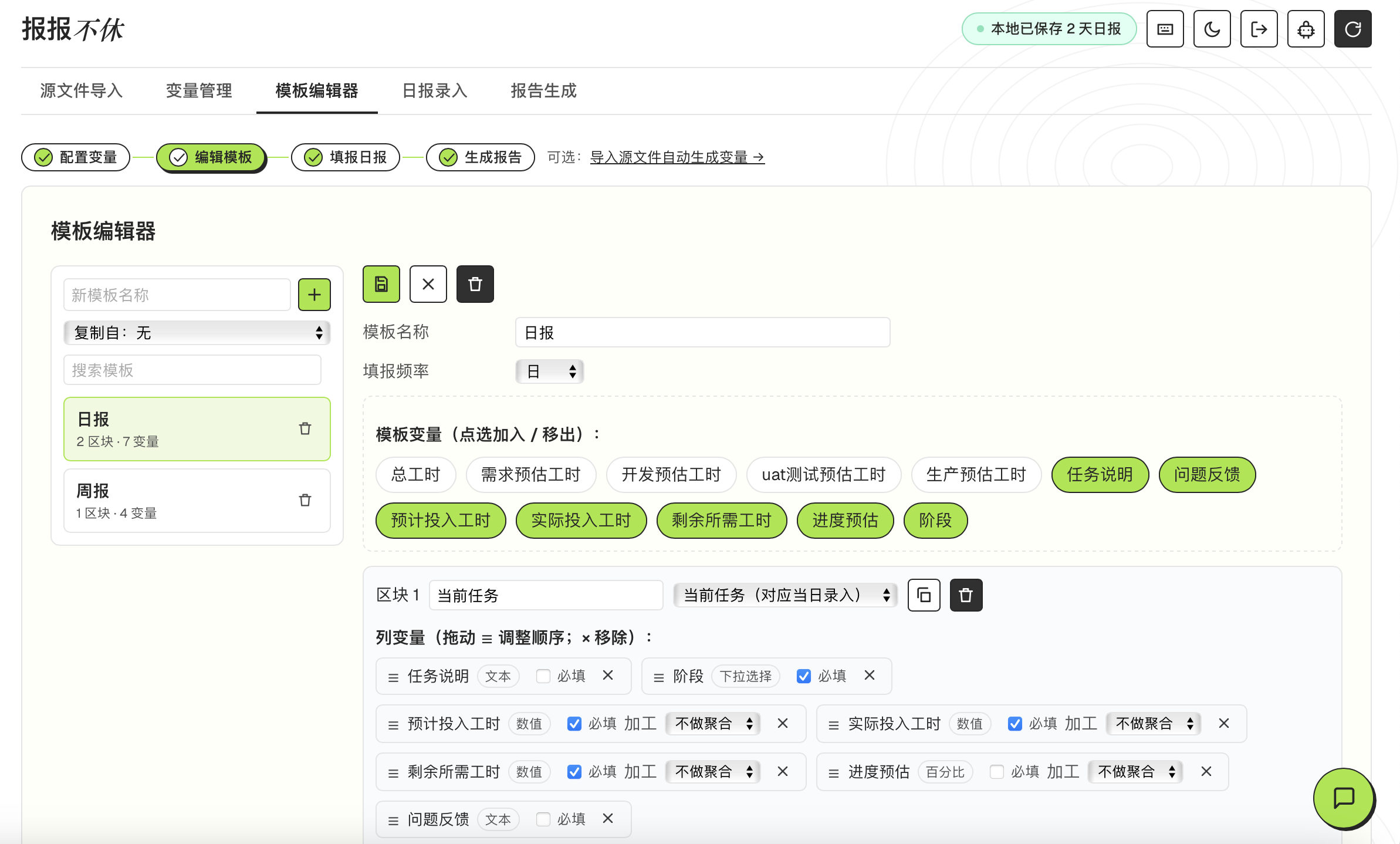Open the chat bubble floating button
The height and width of the screenshot is (844, 1400).
click(x=1344, y=798)
